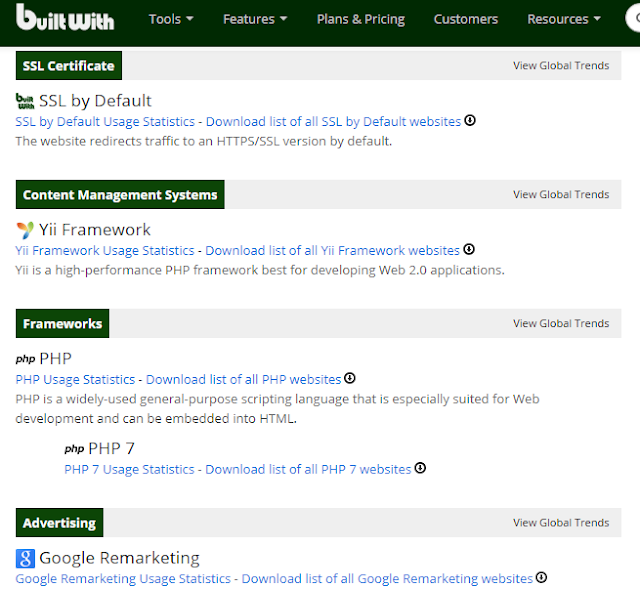Select the Content Management Systems category label
This screenshot has height=589, width=640.
tap(120, 195)
